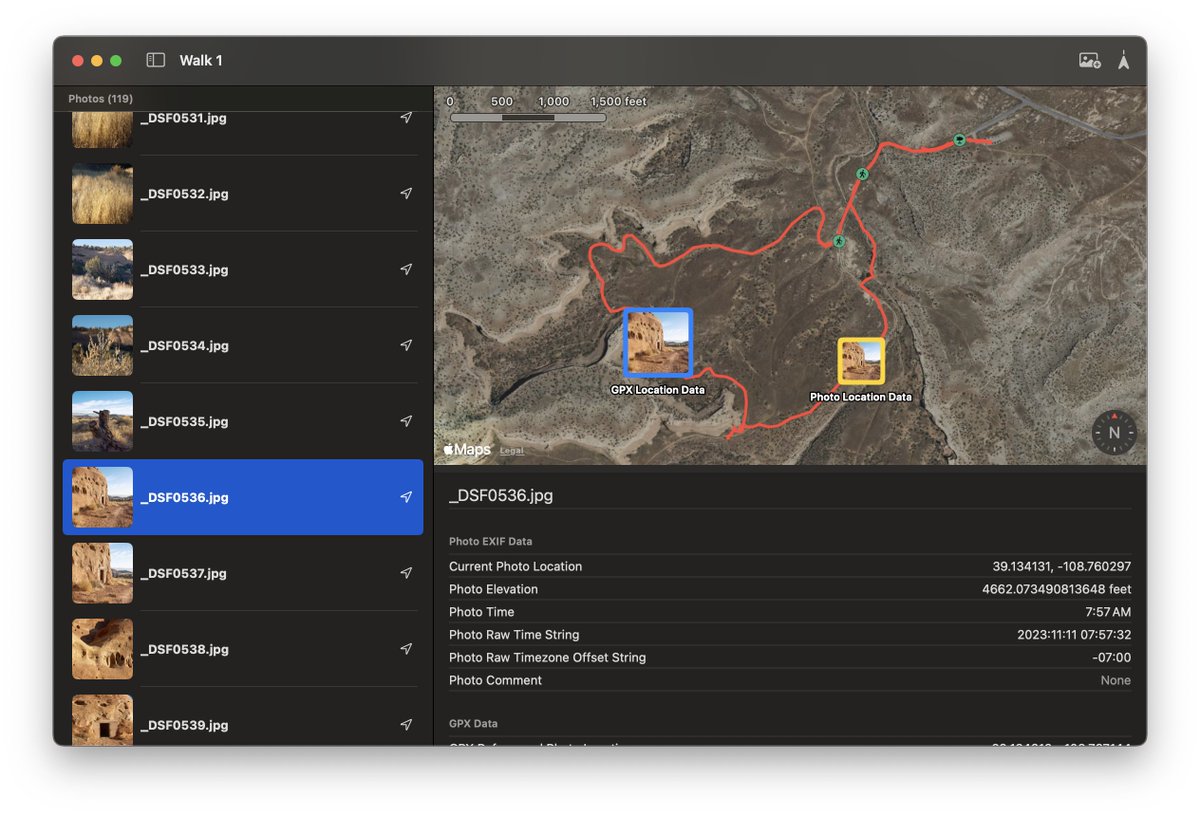
Task: Click the yellow Photo Location Data pin
Action: [x=861, y=361]
